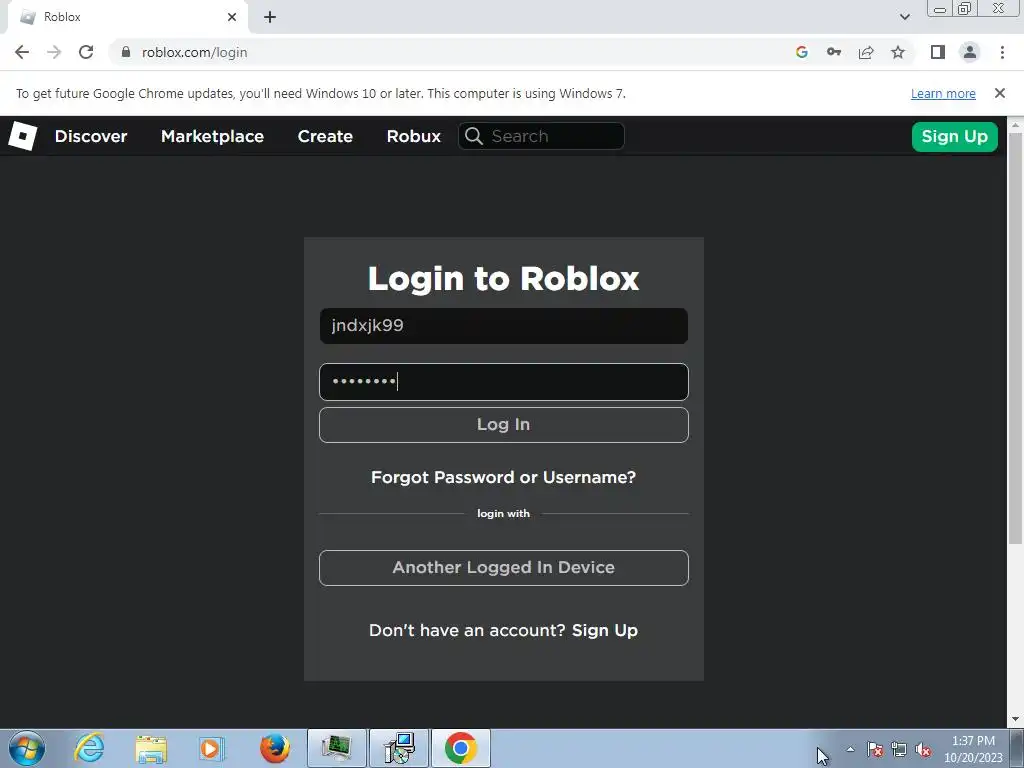This screenshot has height=768, width=1024.
Task: Click the Roblox search box
Action: 541,136
